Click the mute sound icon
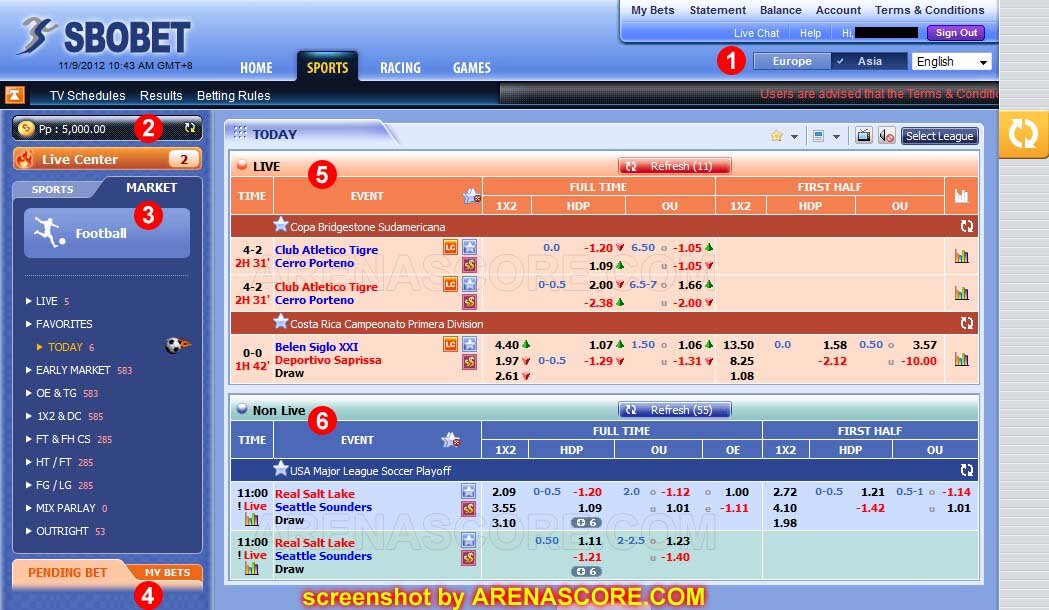The height and width of the screenshot is (610, 1049). (x=886, y=136)
